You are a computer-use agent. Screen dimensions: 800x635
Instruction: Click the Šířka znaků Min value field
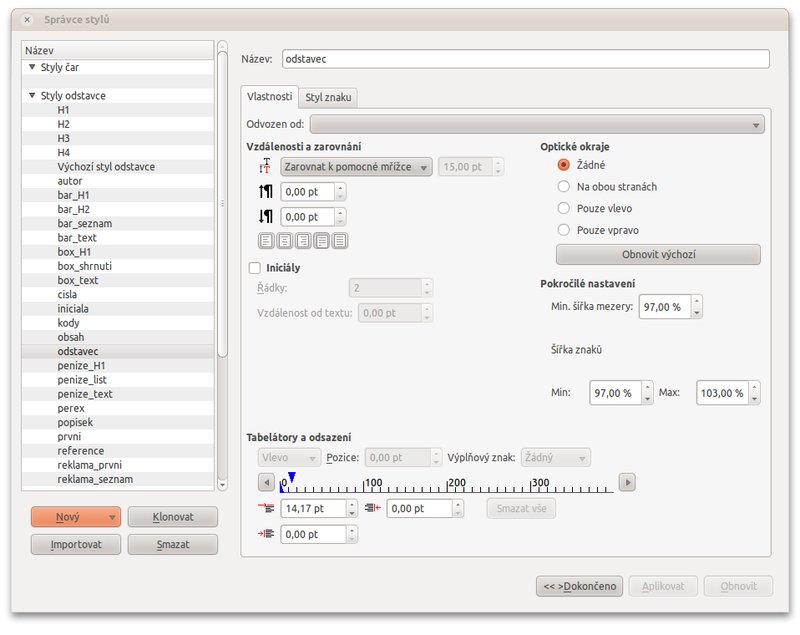tap(615, 393)
